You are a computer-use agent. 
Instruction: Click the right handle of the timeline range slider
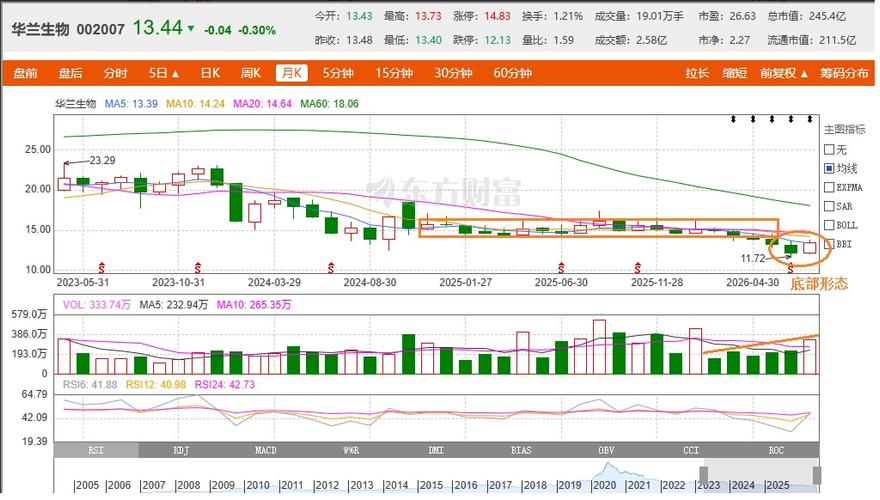point(817,475)
